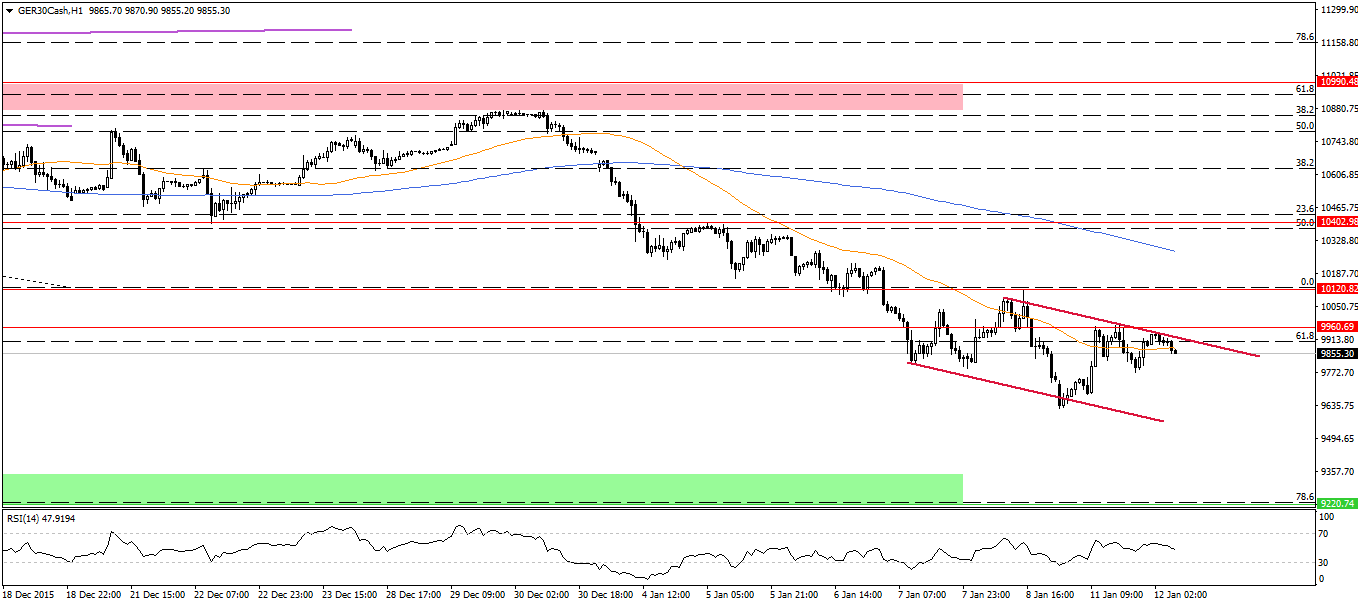
Task: Select the green 9220.74 price label
Action: click(1337, 503)
